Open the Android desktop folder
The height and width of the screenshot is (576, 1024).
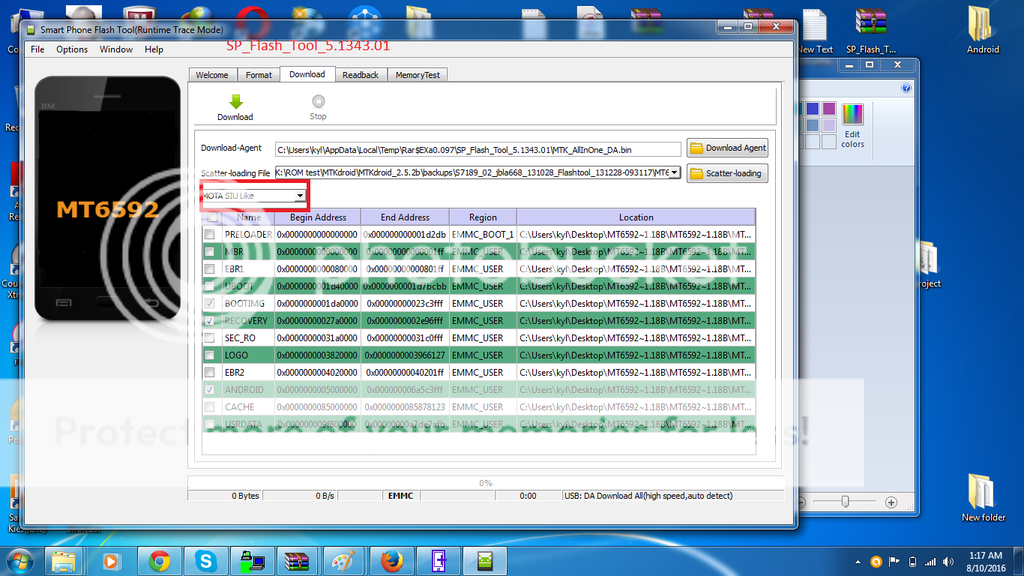(x=982, y=31)
